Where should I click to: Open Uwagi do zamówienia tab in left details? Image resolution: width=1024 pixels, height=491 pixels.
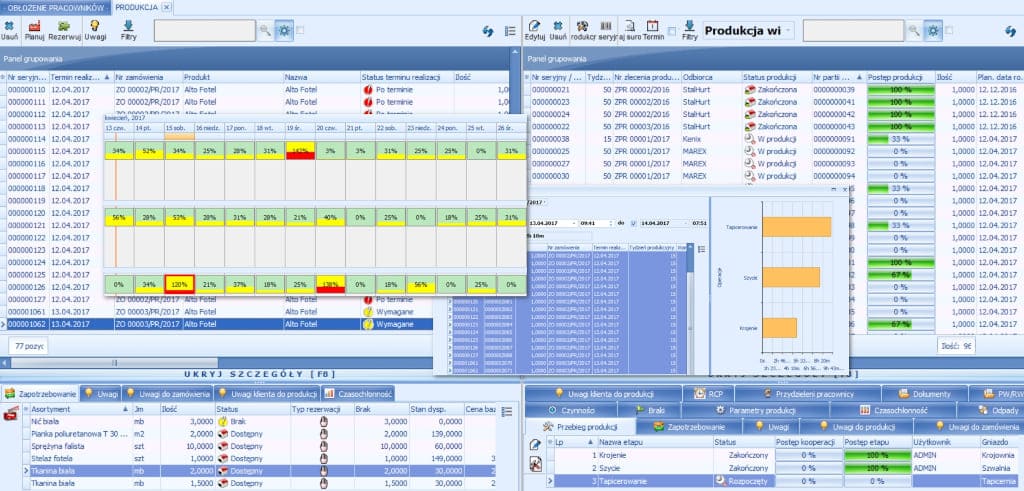pyautogui.click(x=167, y=393)
